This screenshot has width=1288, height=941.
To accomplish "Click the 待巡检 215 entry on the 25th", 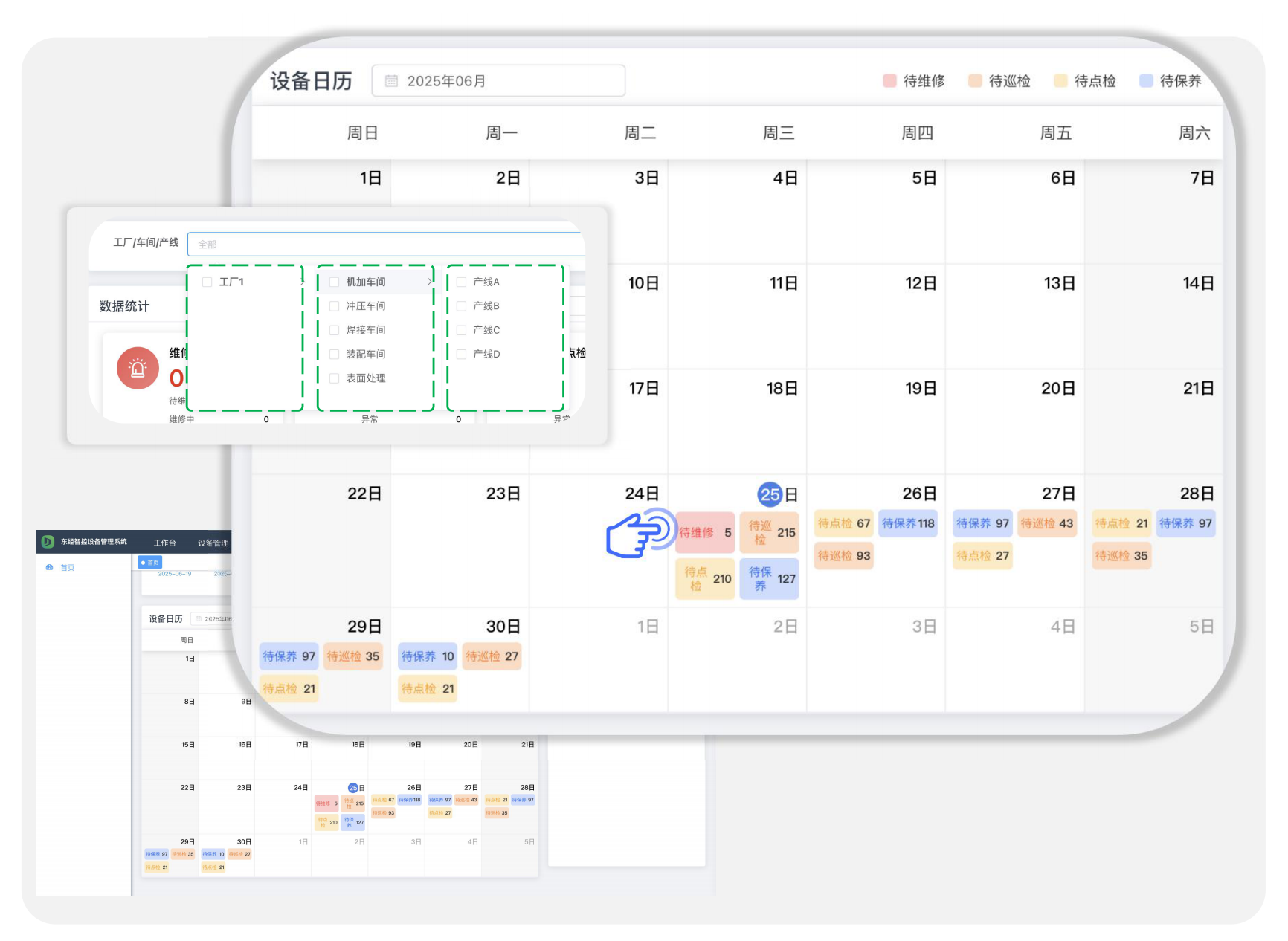I will (769, 532).
